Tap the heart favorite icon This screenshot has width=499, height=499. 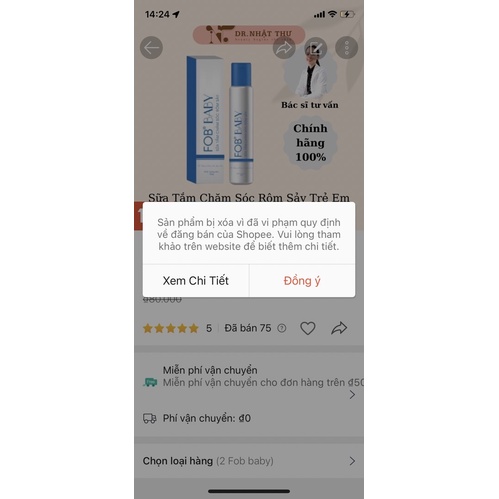point(308,328)
